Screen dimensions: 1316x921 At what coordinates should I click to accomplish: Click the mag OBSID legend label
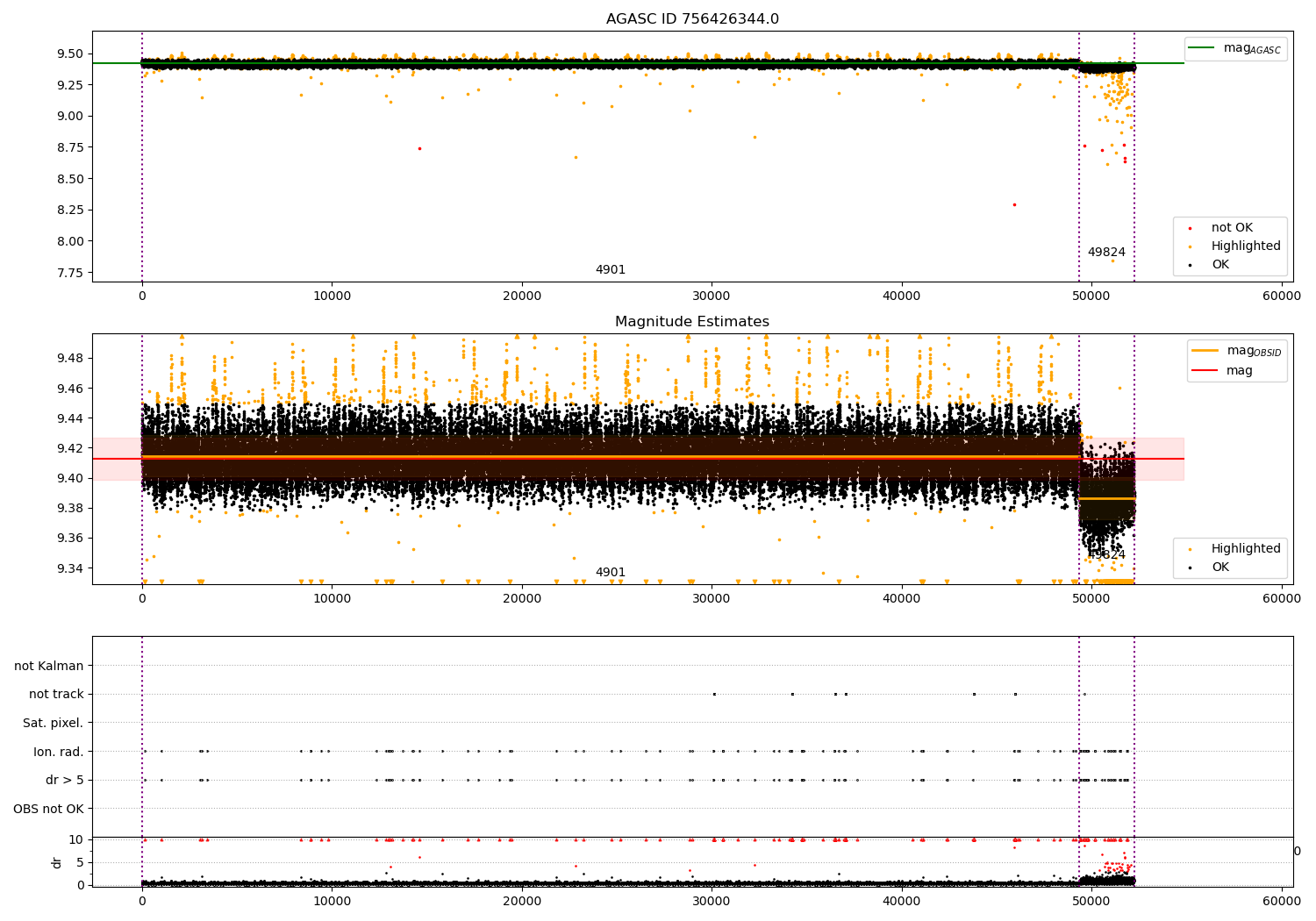[1254, 351]
